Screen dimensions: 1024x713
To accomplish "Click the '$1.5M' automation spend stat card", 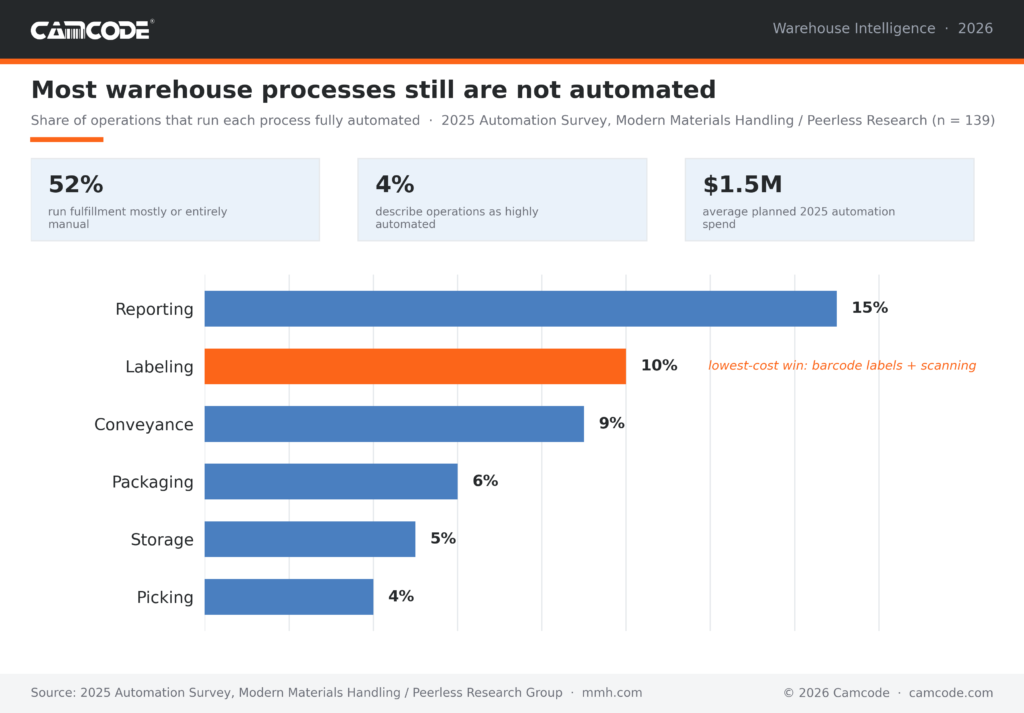I will point(829,200).
